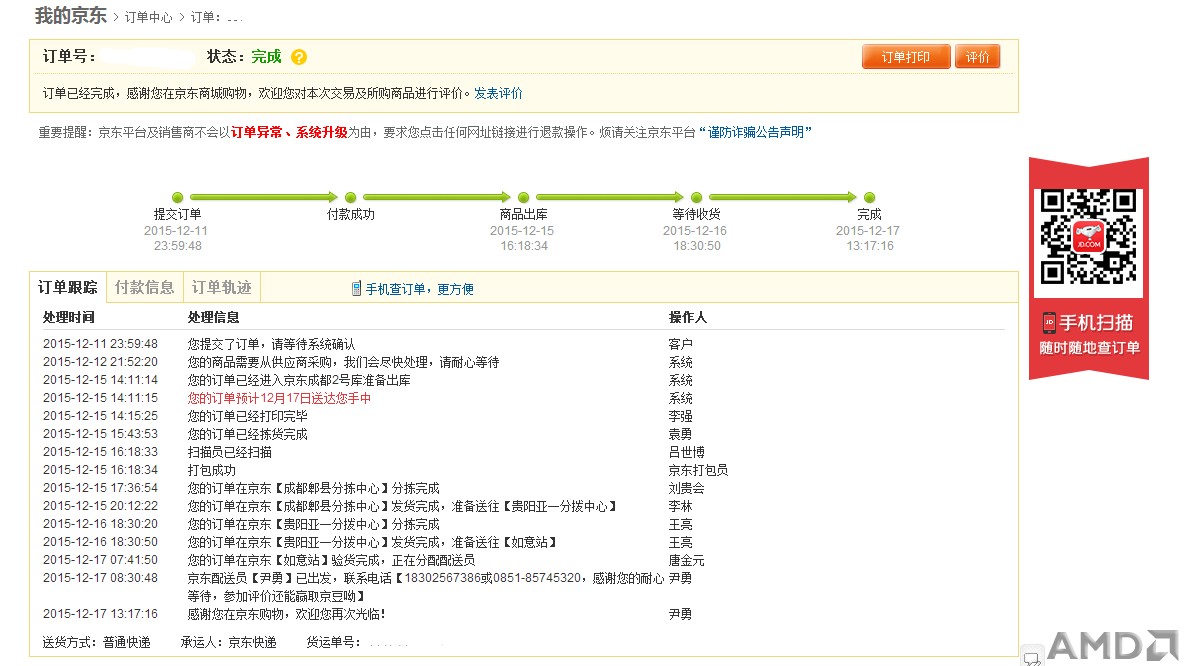Click operator name 李强
Viewport: 1184px width, 666px height.
tap(680, 416)
